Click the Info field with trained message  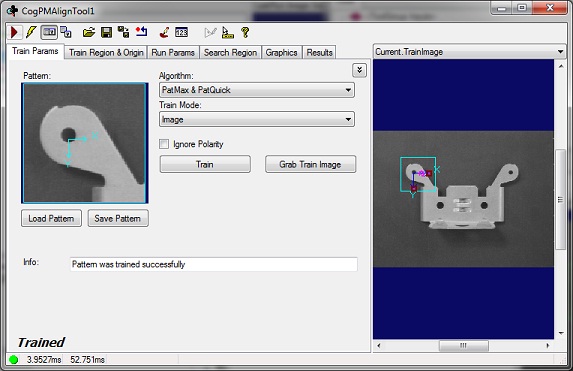point(213,264)
